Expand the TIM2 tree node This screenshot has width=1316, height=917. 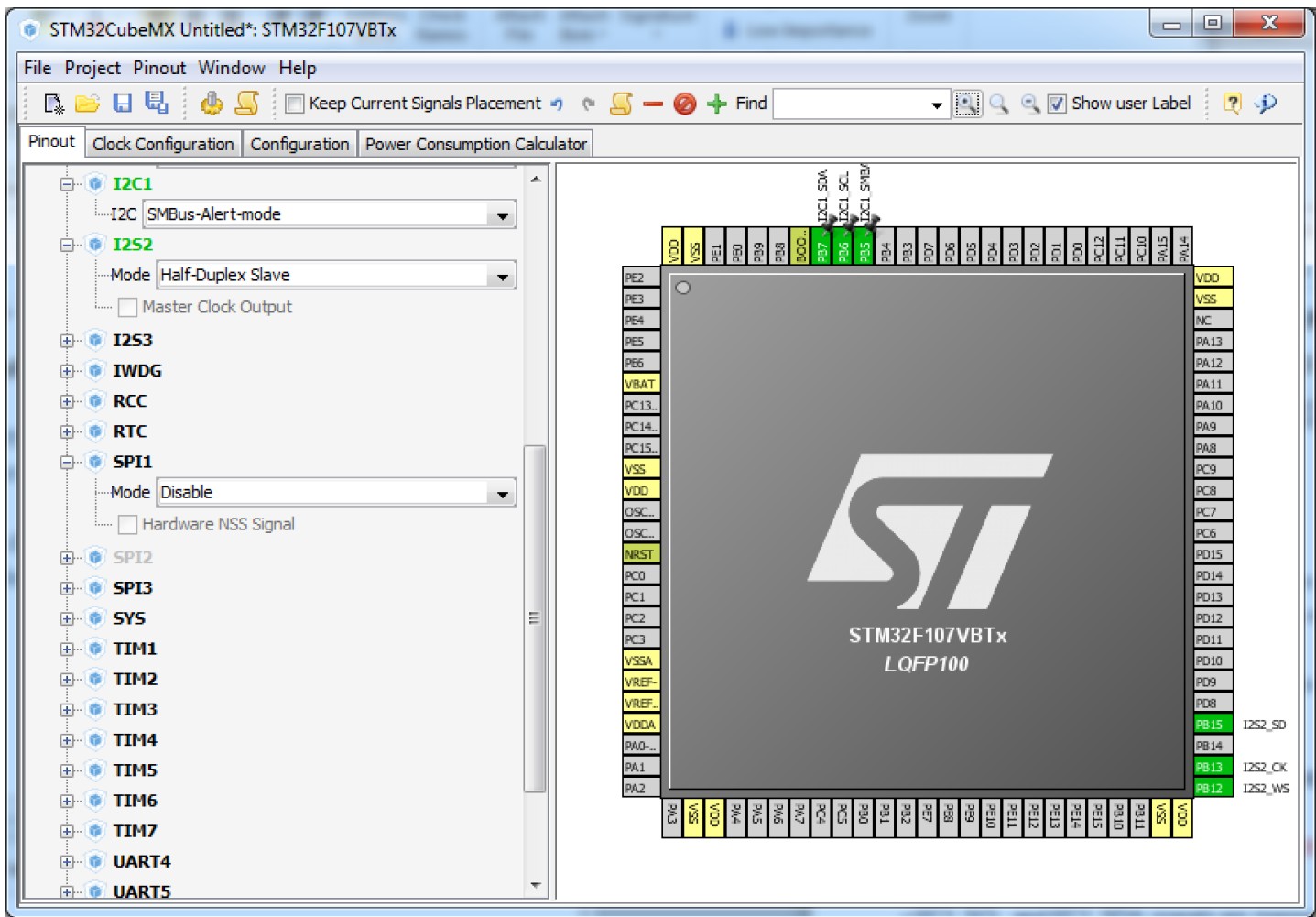67,679
